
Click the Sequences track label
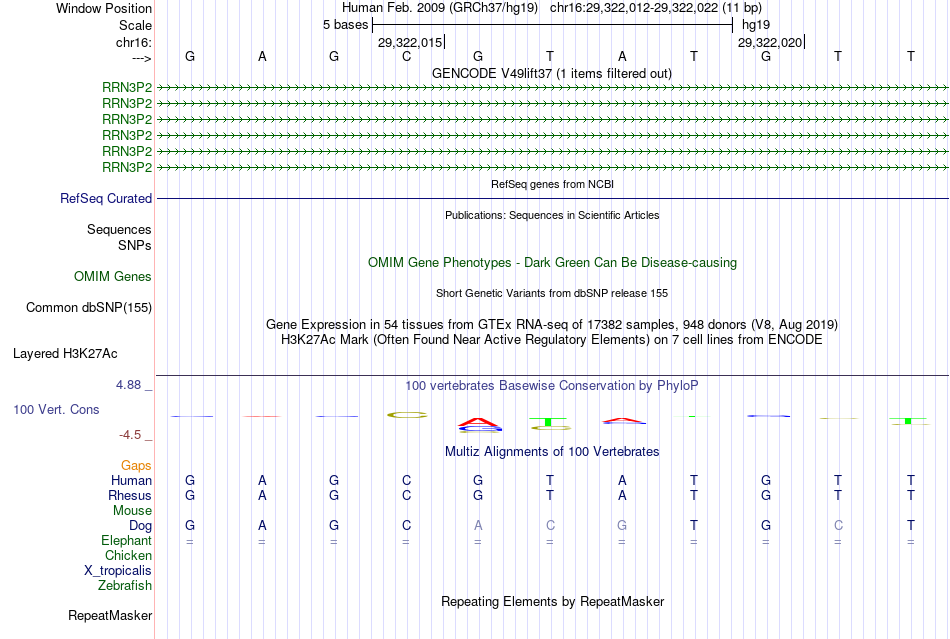(x=119, y=230)
